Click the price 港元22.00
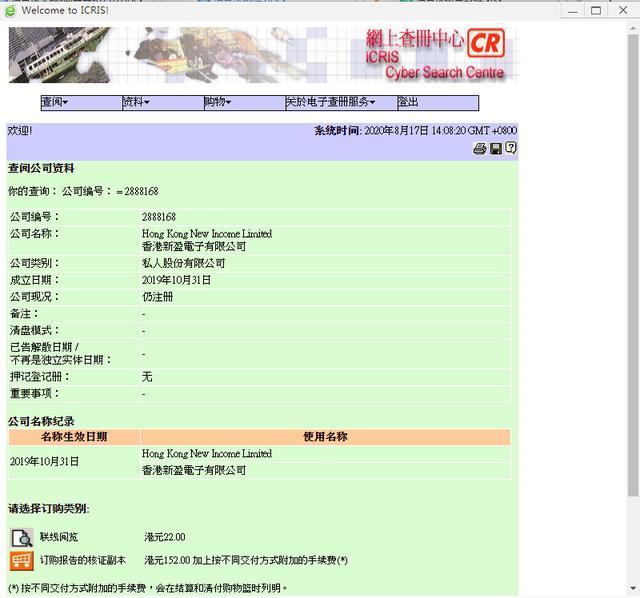The width and height of the screenshot is (640, 598). click(165, 537)
